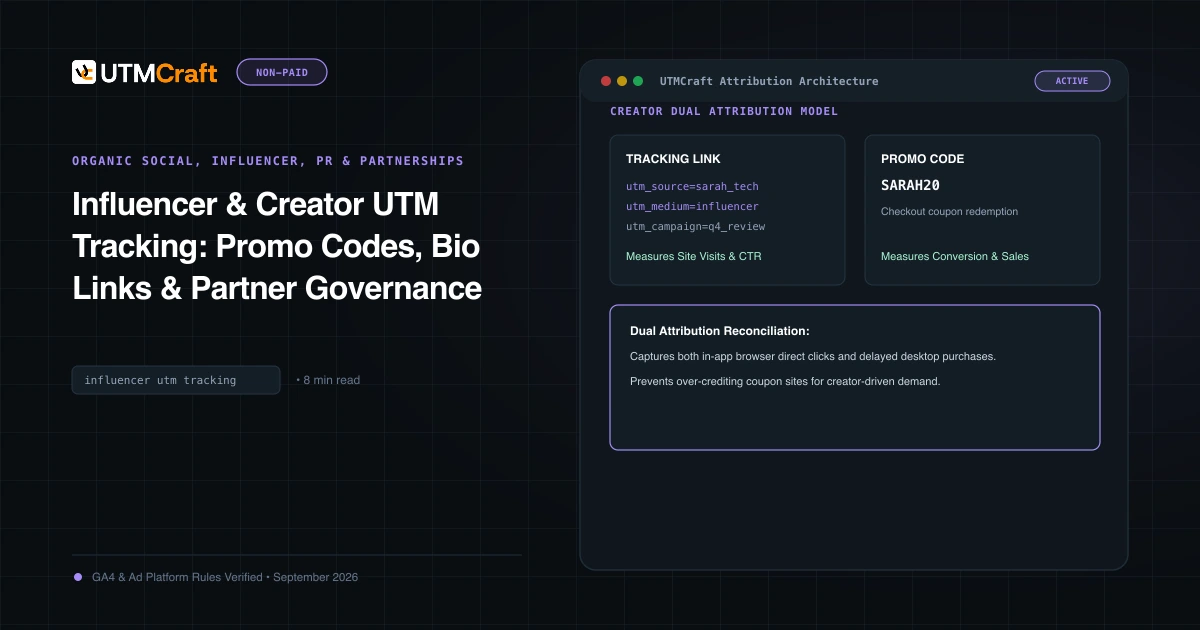Click the over-crediting coupon sites sentence
The width and height of the screenshot is (1200, 630).
785,381
